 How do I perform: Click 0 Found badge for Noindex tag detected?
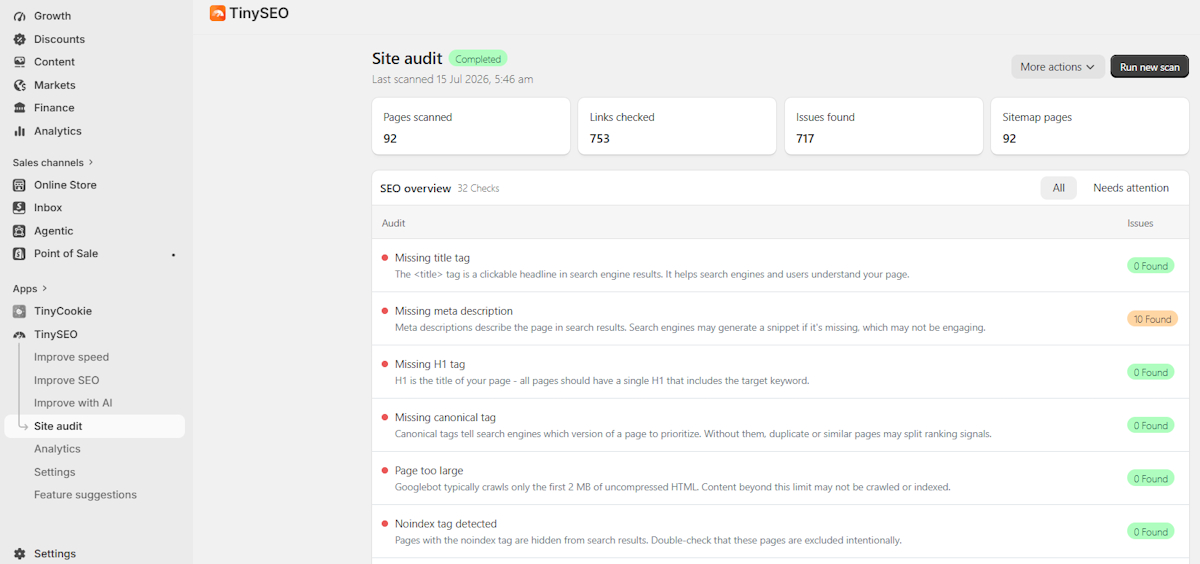1152,531
